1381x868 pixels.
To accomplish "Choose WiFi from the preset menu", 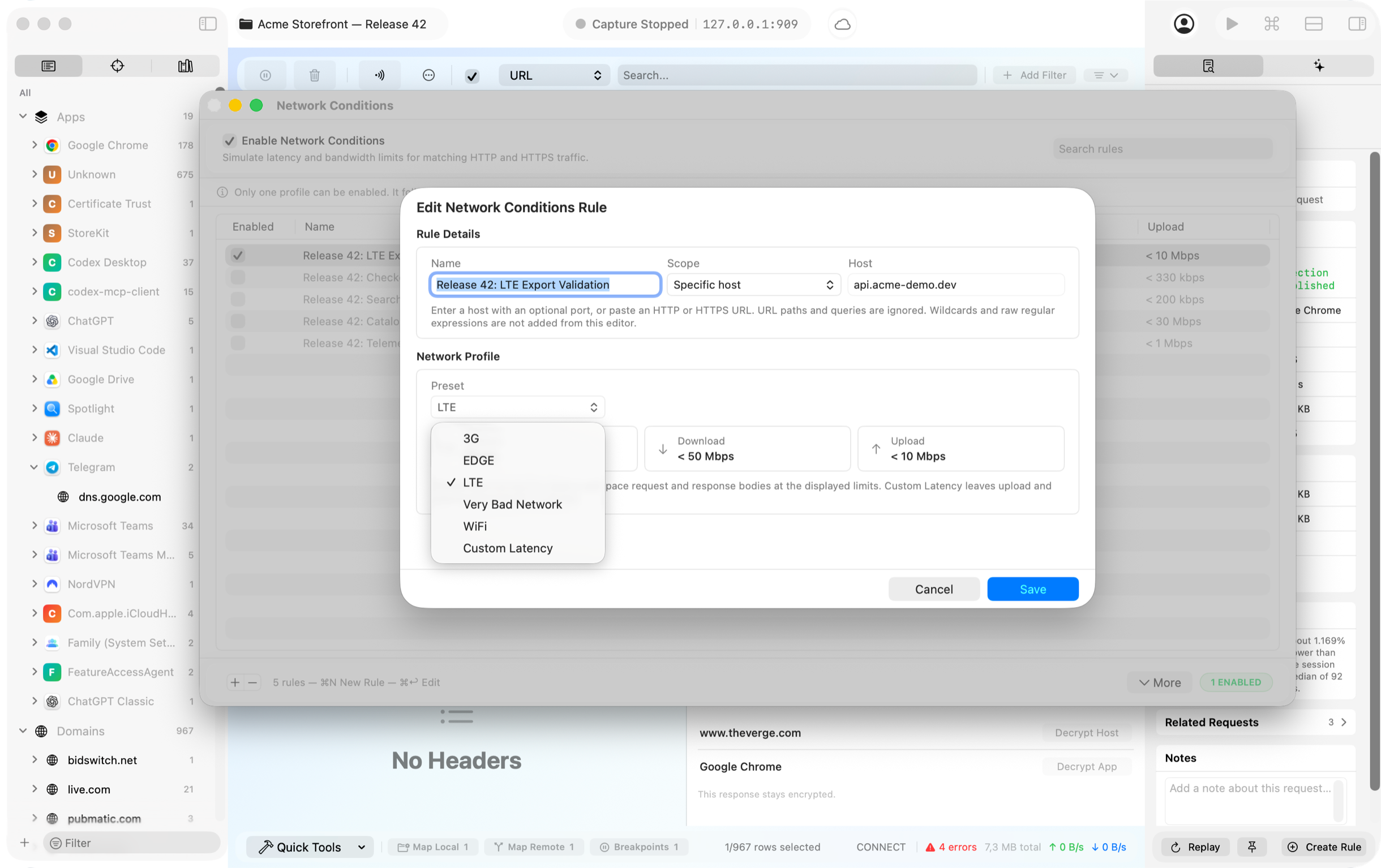I will 517,526.
